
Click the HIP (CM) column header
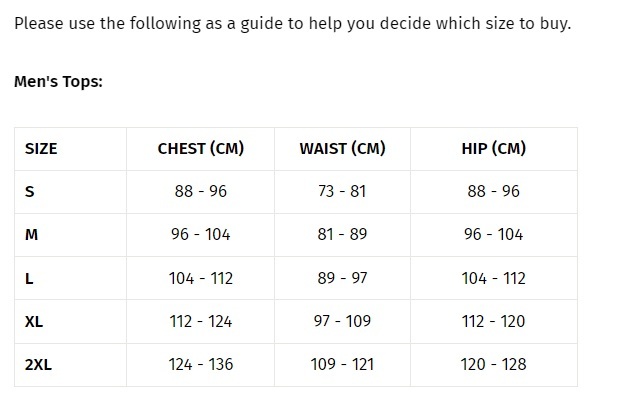point(493,149)
